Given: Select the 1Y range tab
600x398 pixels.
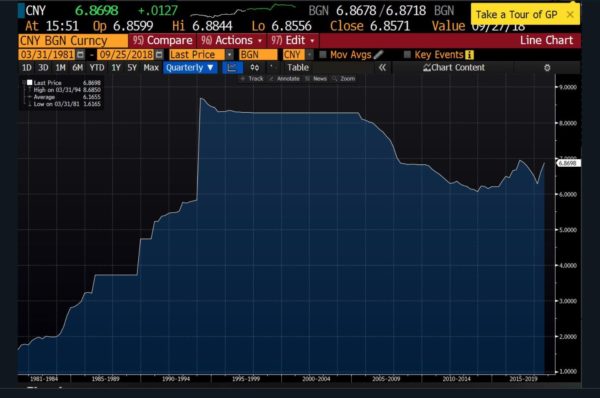Looking at the screenshot, I should [116, 68].
